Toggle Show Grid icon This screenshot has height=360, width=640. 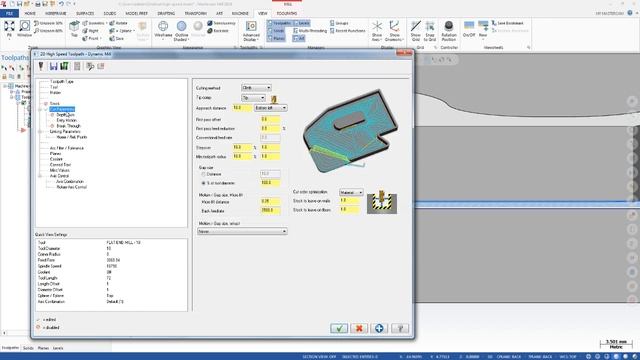(416, 27)
